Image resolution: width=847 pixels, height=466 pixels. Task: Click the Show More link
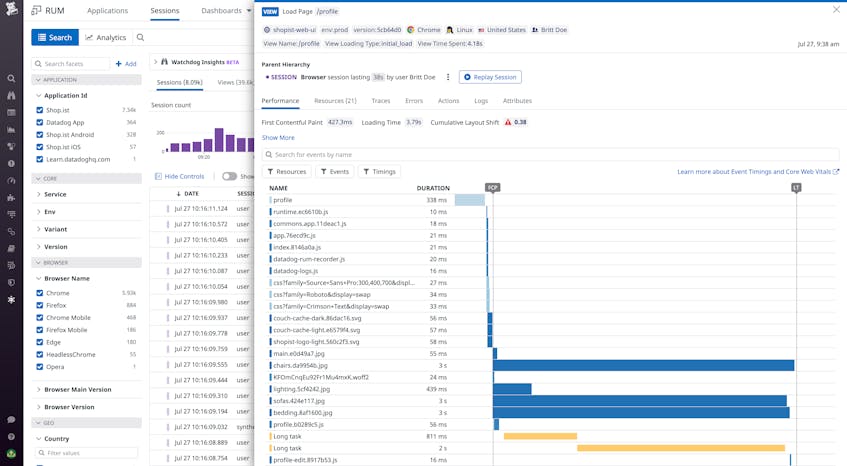(278, 138)
